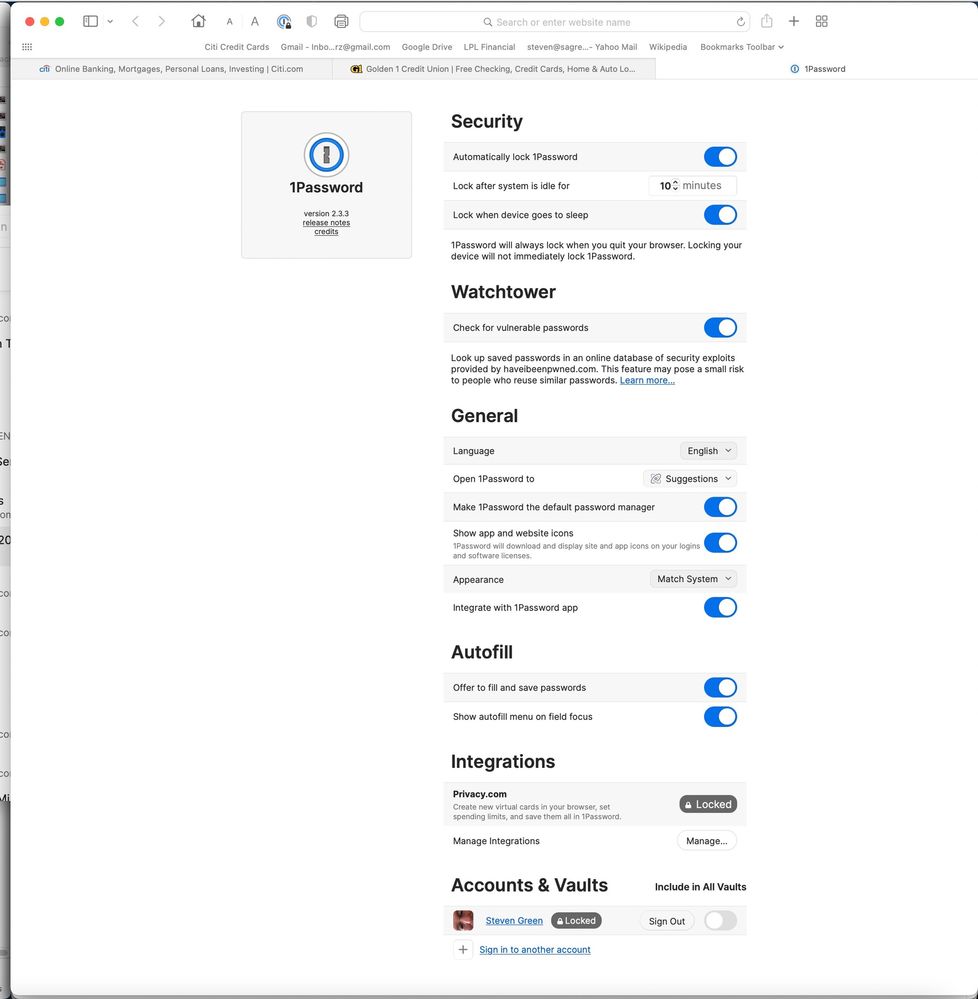Show the tab overview grid icon

tap(822, 22)
